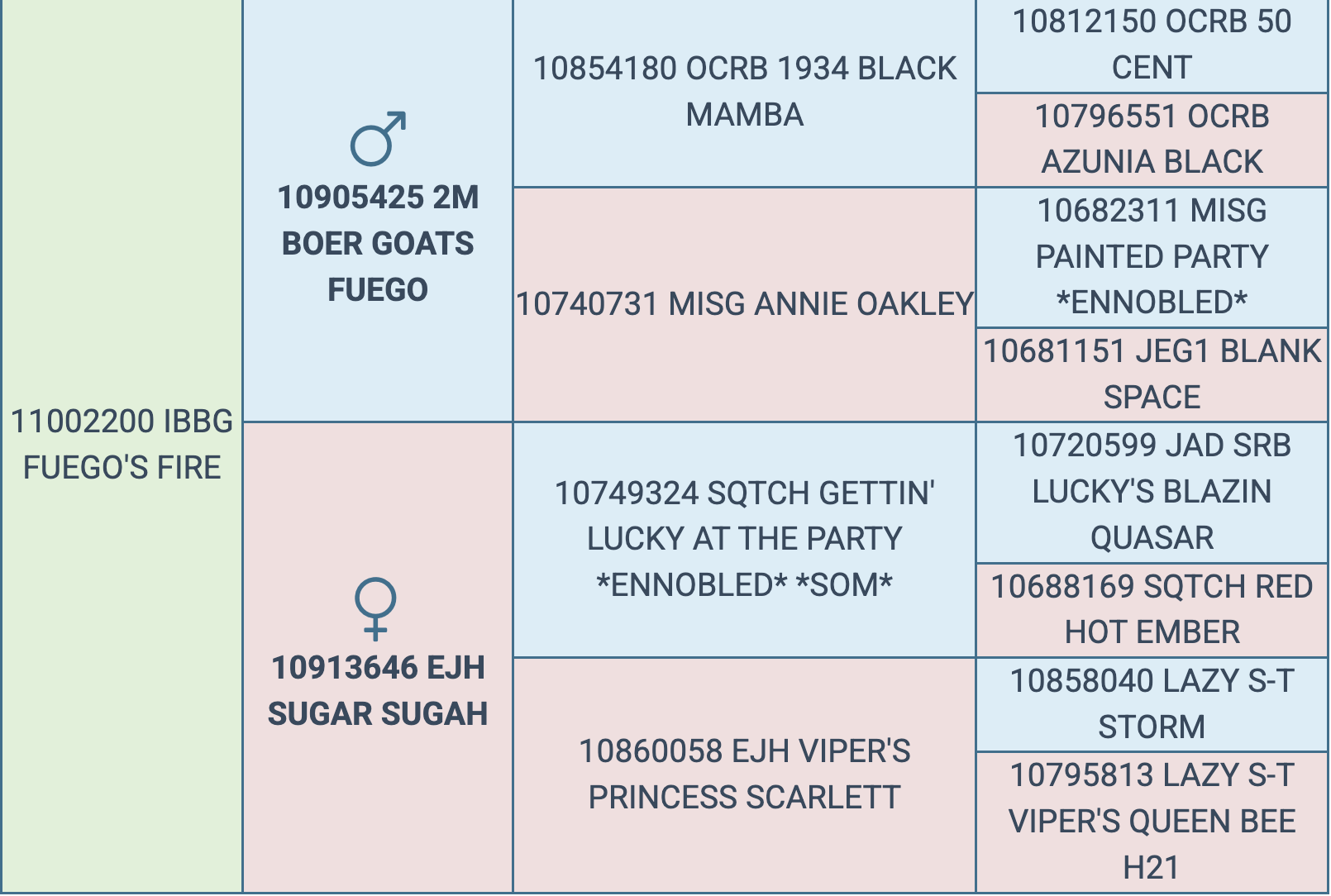This screenshot has width=1331, height=896.
Task: Open JAD SRB Lucky's Blazin Quasar
Action: click(x=1152, y=491)
